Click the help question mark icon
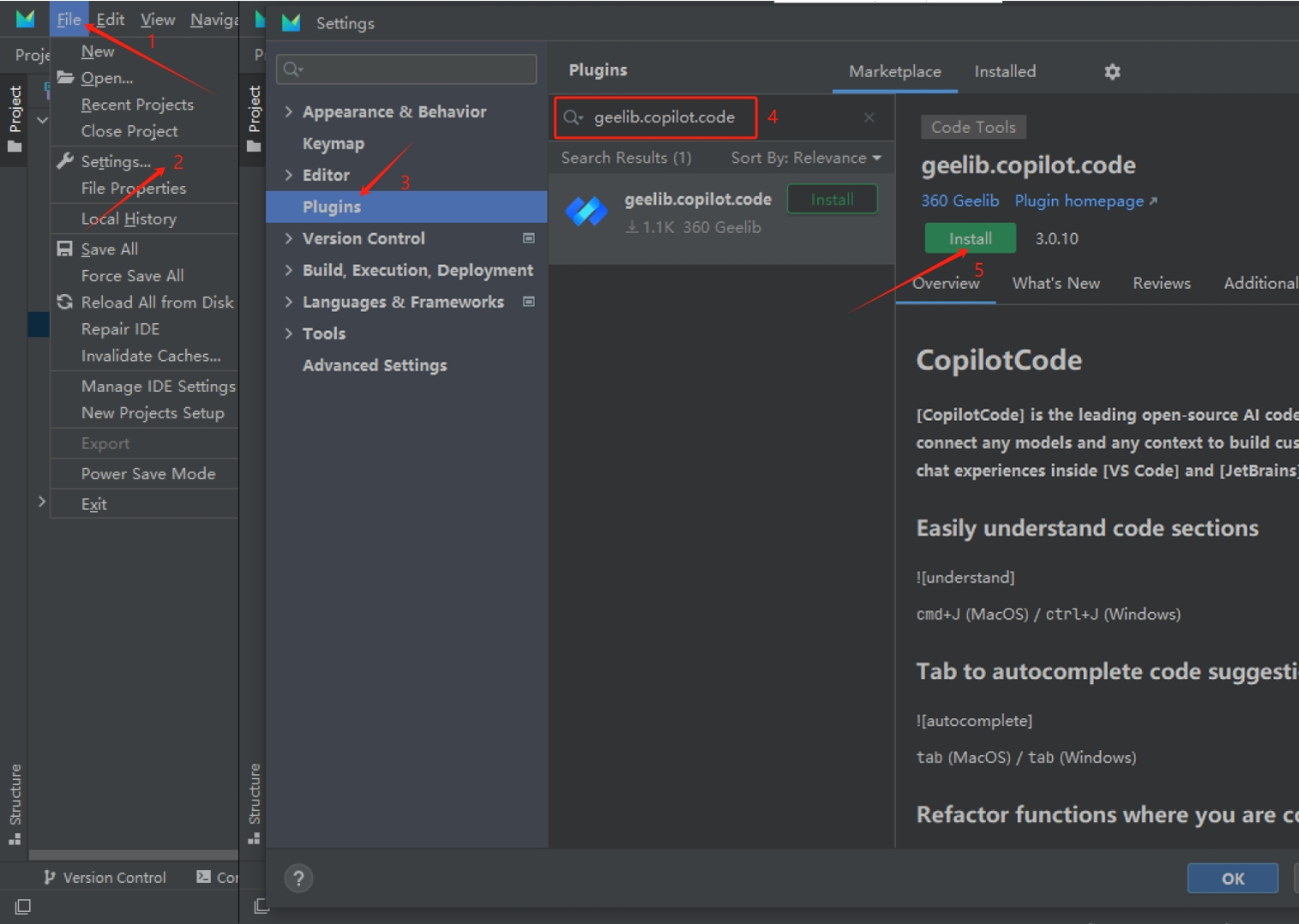 pyautogui.click(x=298, y=878)
